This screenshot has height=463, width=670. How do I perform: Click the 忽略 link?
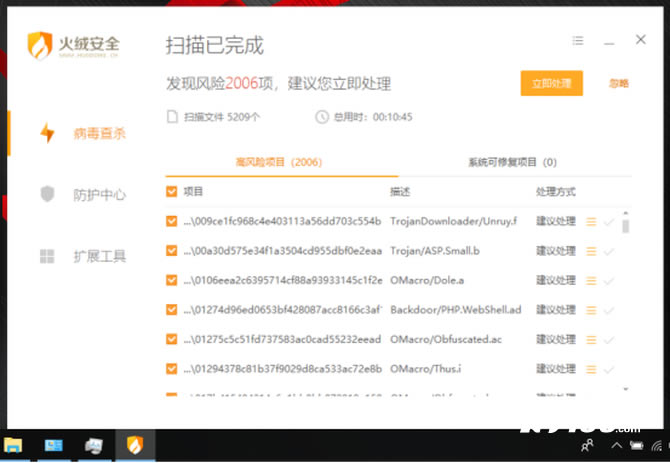(618, 83)
